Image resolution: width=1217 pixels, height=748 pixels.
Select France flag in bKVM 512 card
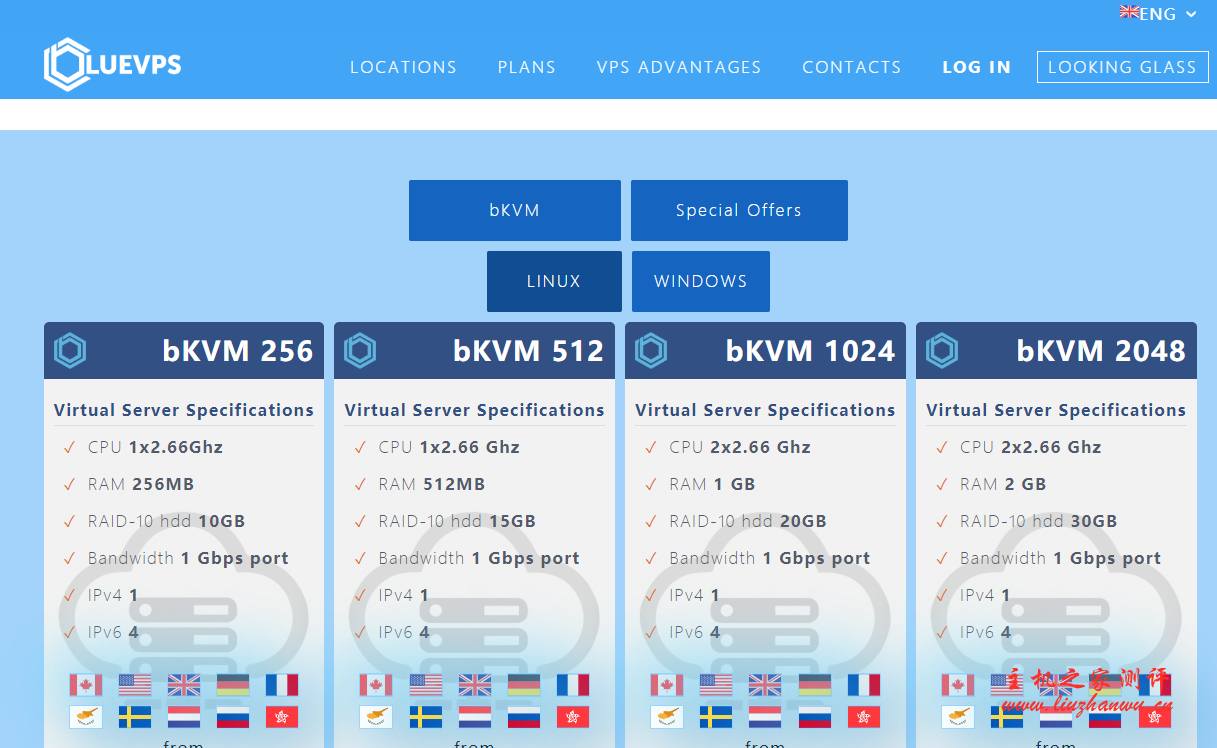(x=573, y=685)
